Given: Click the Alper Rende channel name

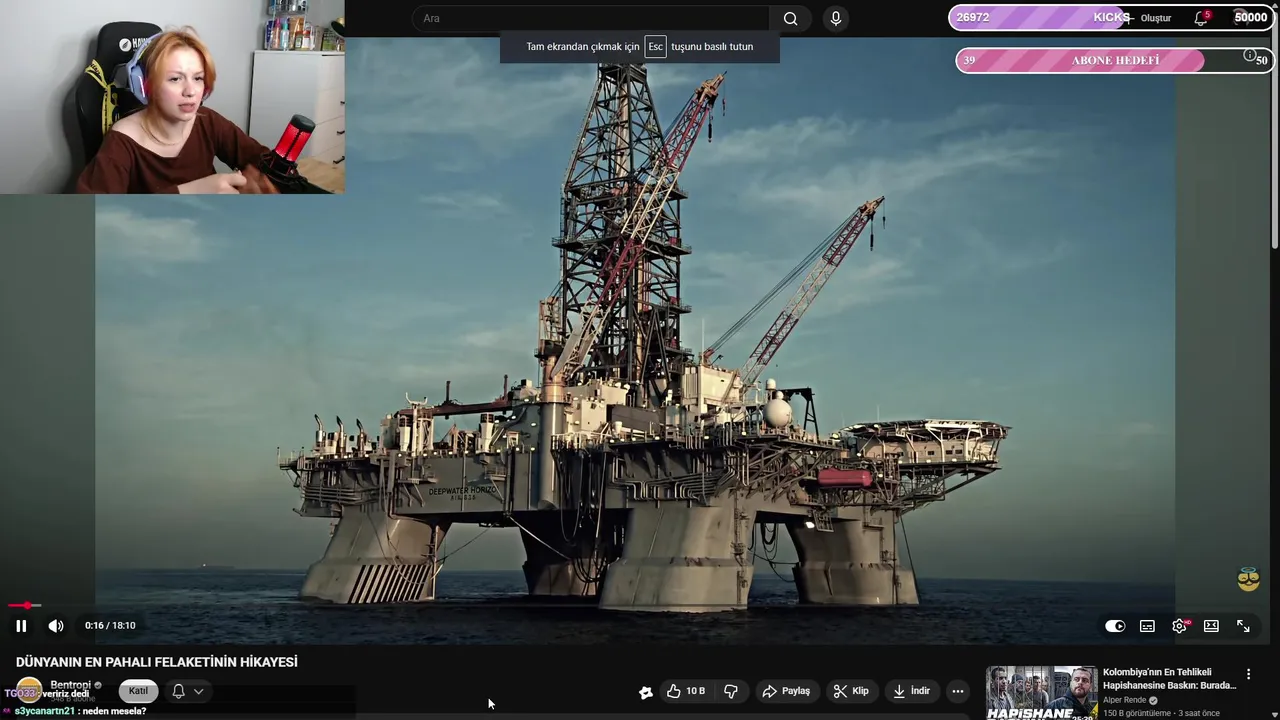Looking at the screenshot, I should 1125,700.
